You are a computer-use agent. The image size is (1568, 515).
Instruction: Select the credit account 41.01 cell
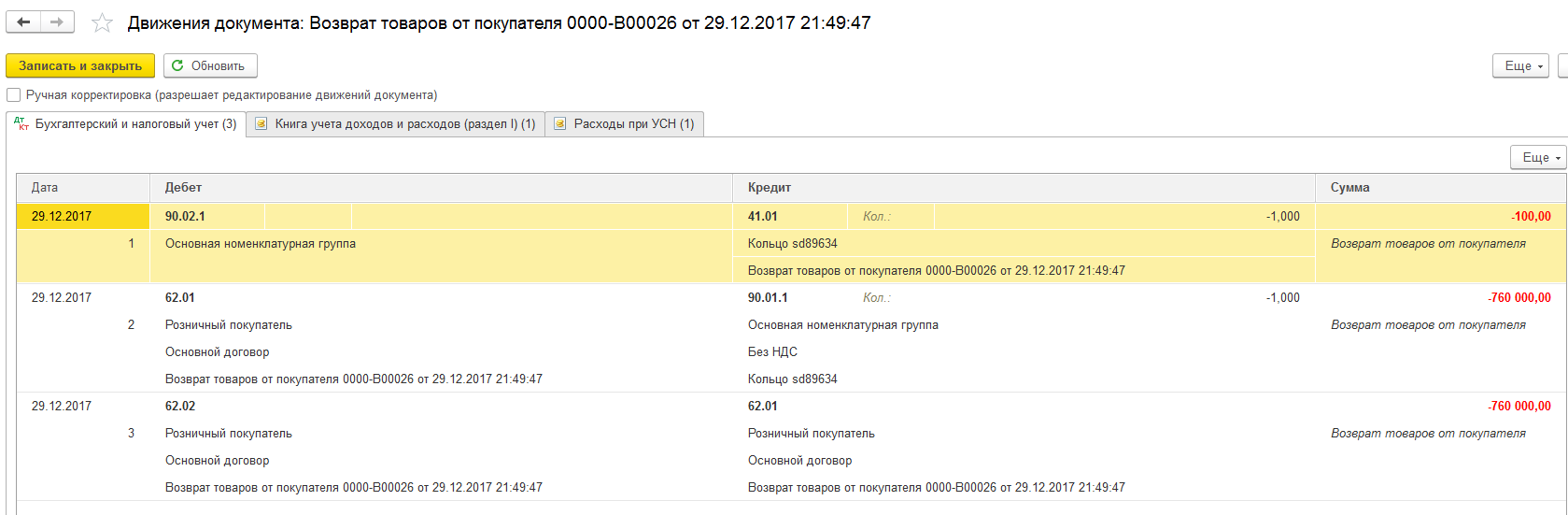[790, 216]
